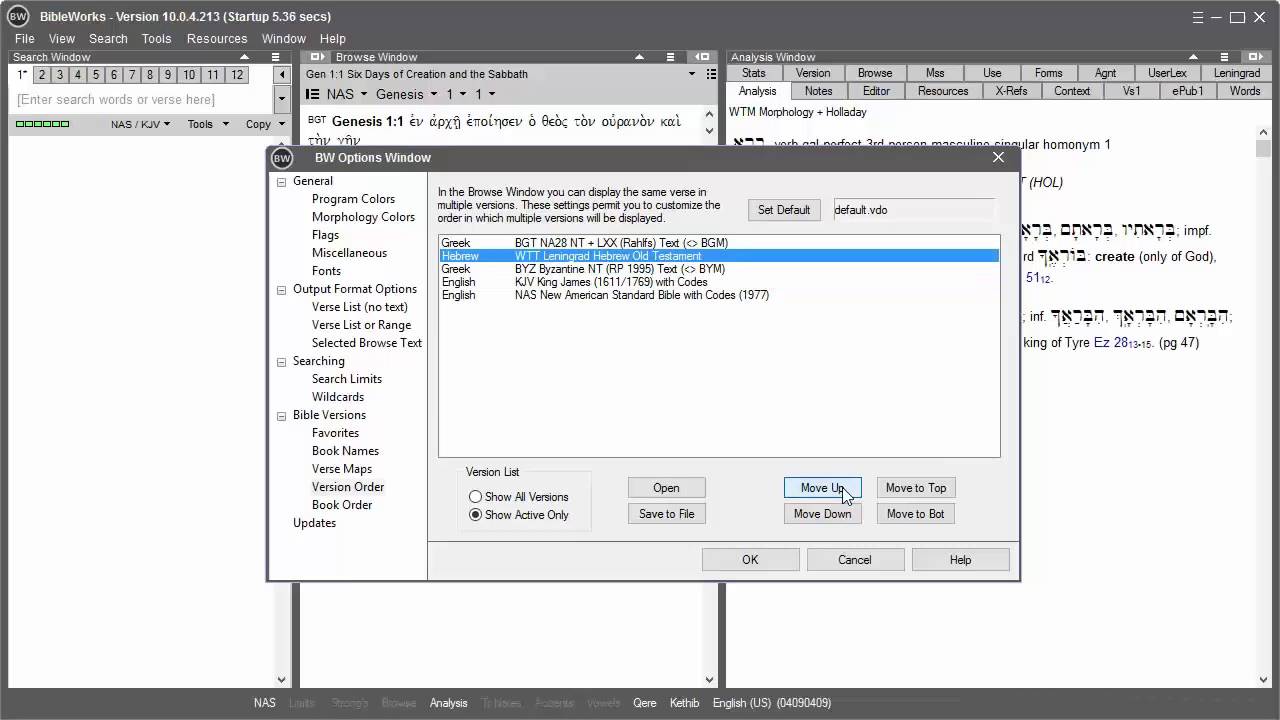Image resolution: width=1280 pixels, height=720 pixels.
Task: Open the Stats tab
Action: [754, 73]
